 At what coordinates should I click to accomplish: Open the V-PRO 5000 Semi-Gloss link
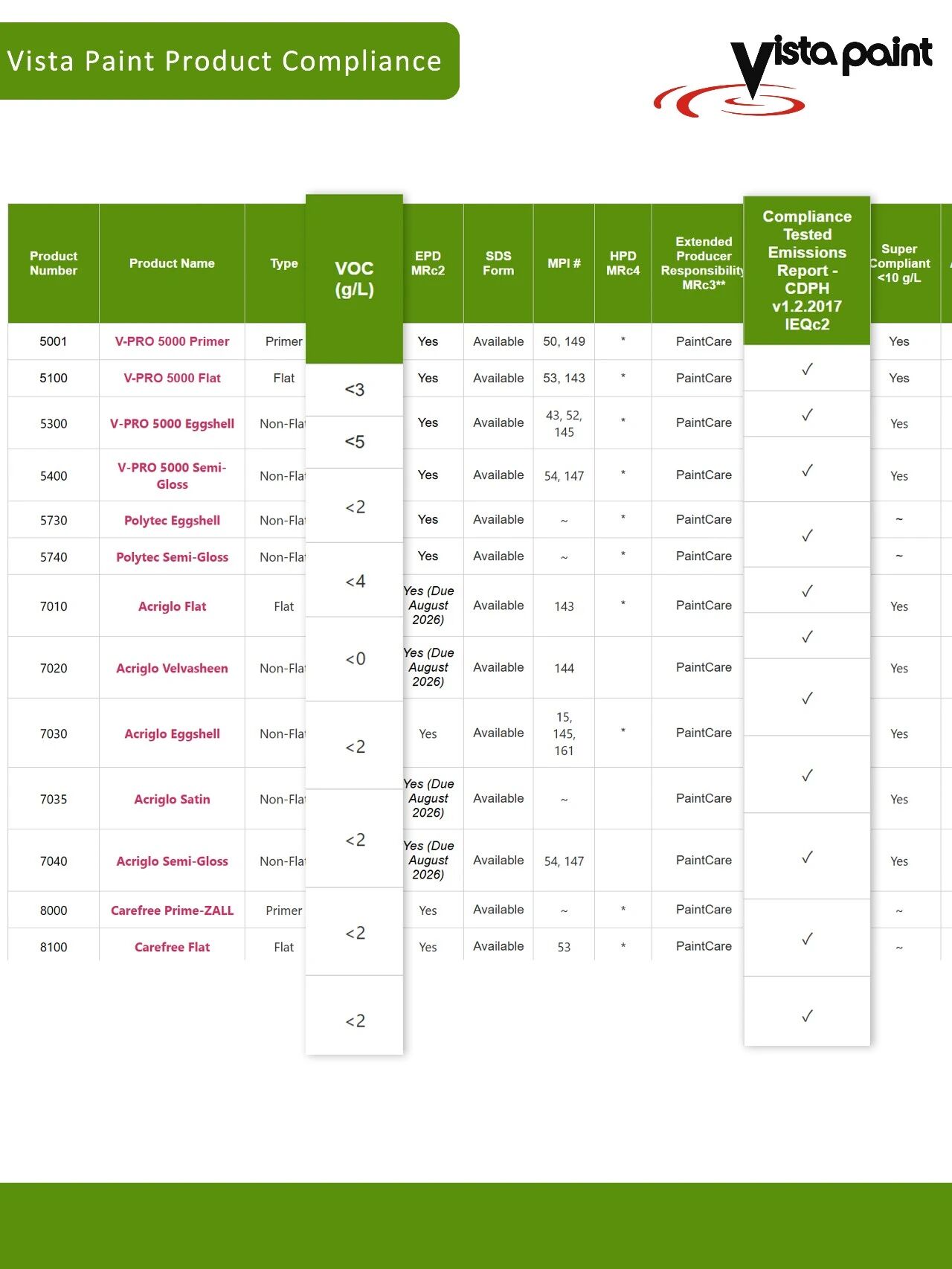[x=172, y=475]
